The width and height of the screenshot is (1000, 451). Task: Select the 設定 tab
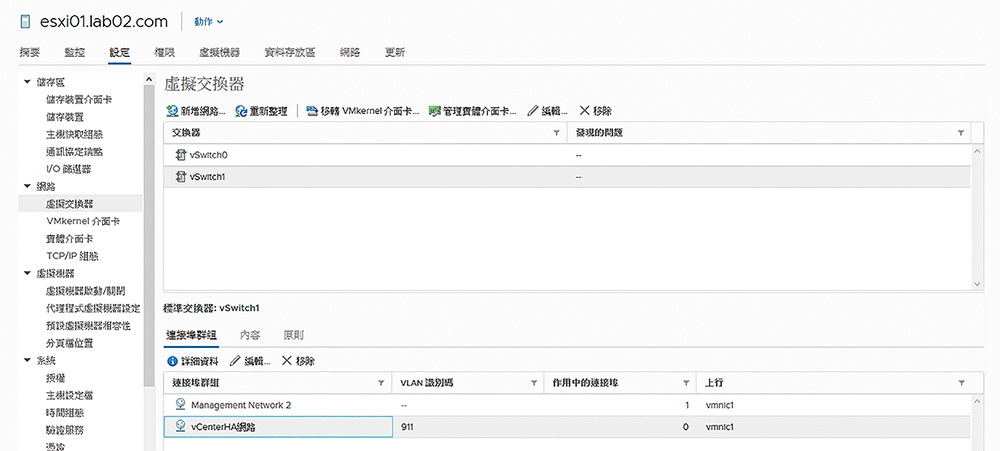pyautogui.click(x=119, y=53)
